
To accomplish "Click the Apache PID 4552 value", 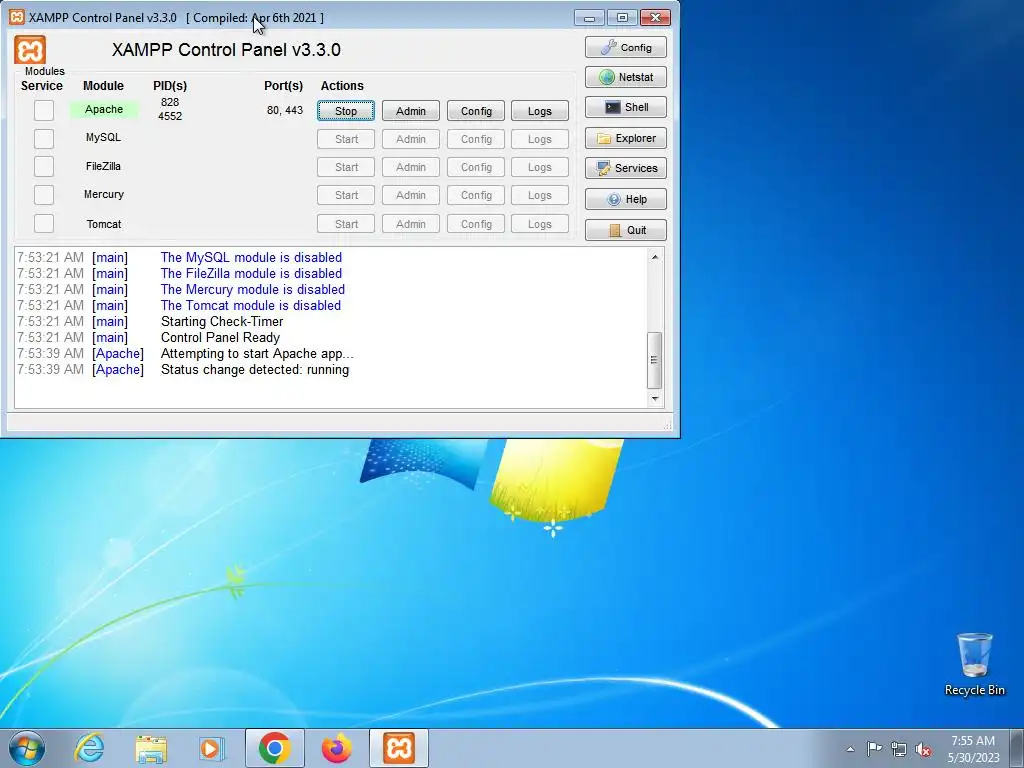I will tap(170, 116).
